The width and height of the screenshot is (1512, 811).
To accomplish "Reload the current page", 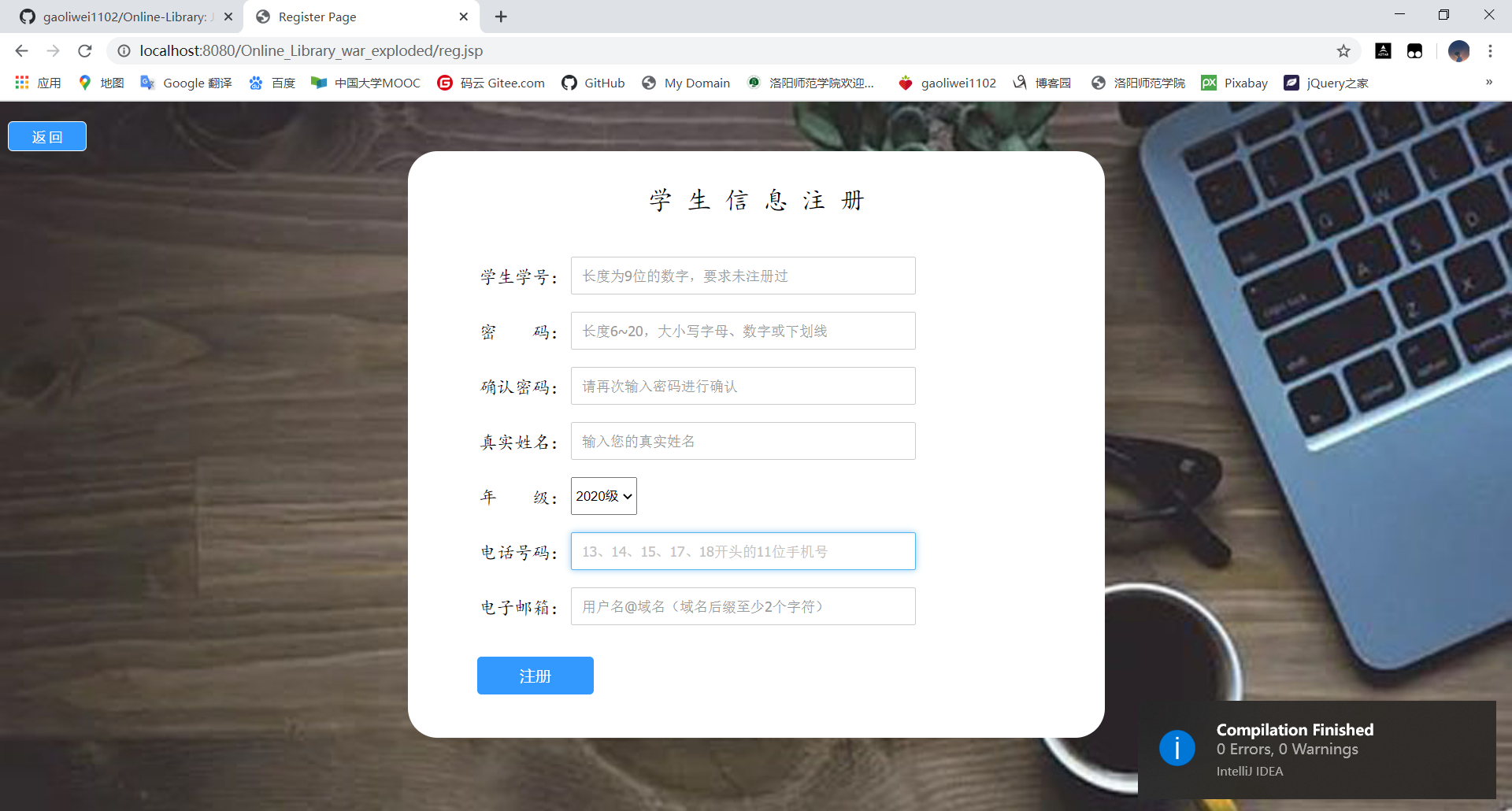I will 84,50.
